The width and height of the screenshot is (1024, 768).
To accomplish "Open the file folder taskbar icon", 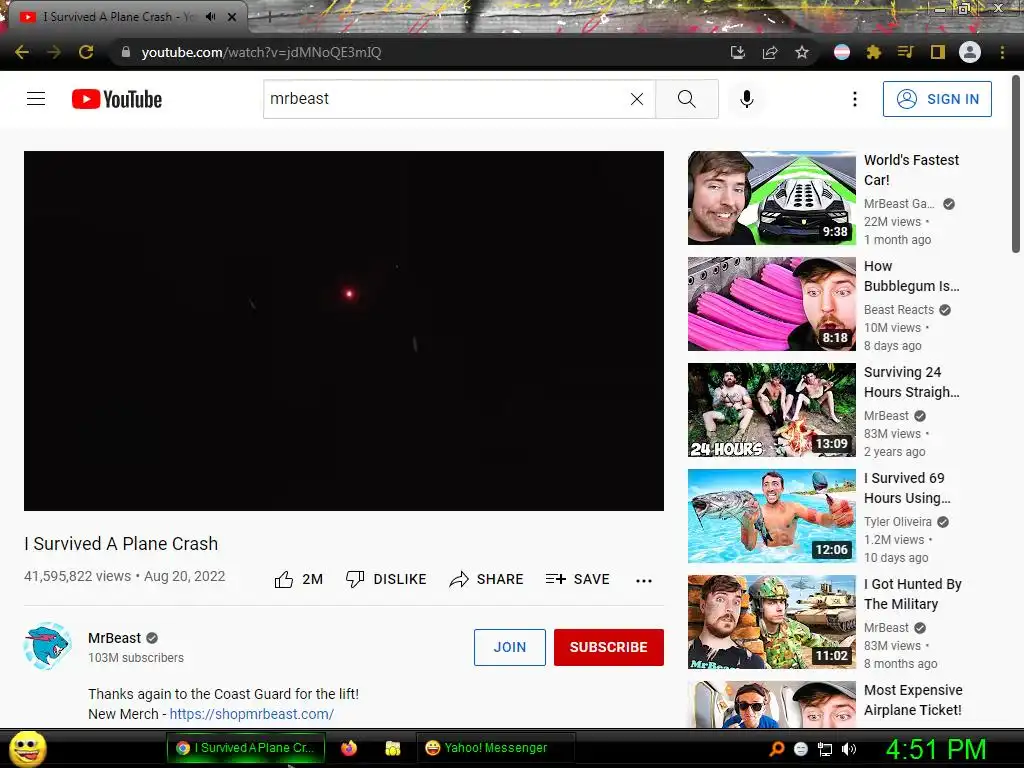I will click(392, 748).
